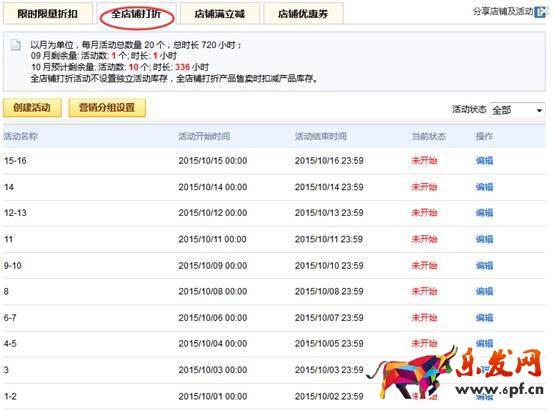554x410 pixels.
Task: Click start time 2015/10/11 00:00
Action: coord(213,239)
